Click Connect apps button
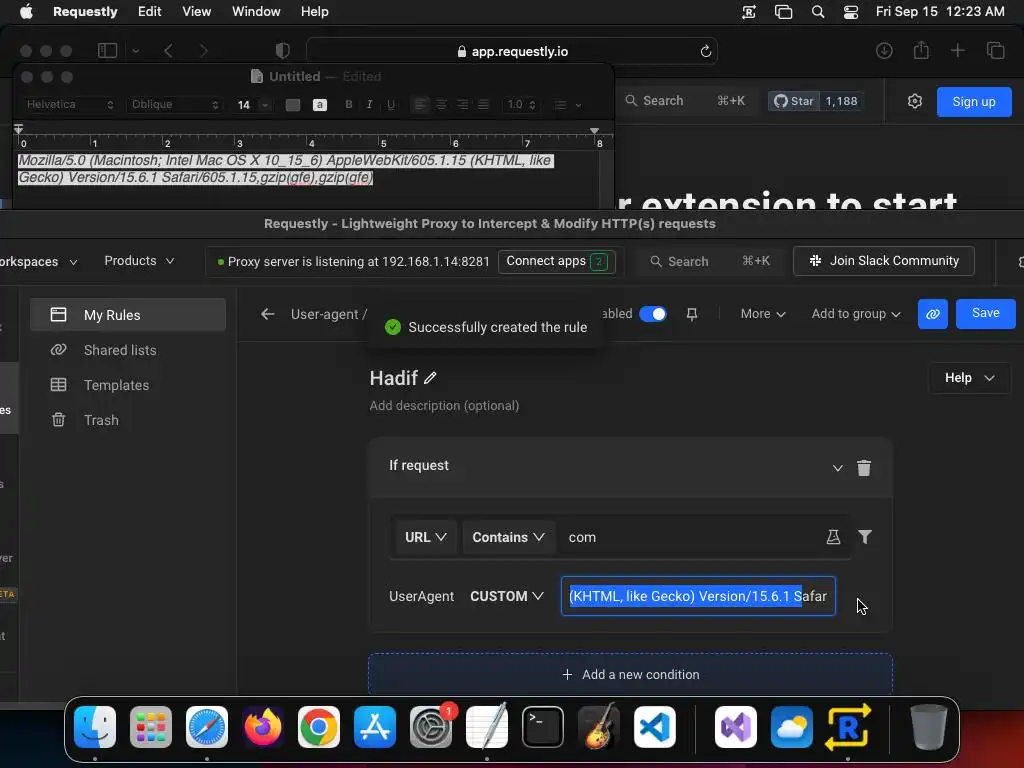 (x=557, y=261)
